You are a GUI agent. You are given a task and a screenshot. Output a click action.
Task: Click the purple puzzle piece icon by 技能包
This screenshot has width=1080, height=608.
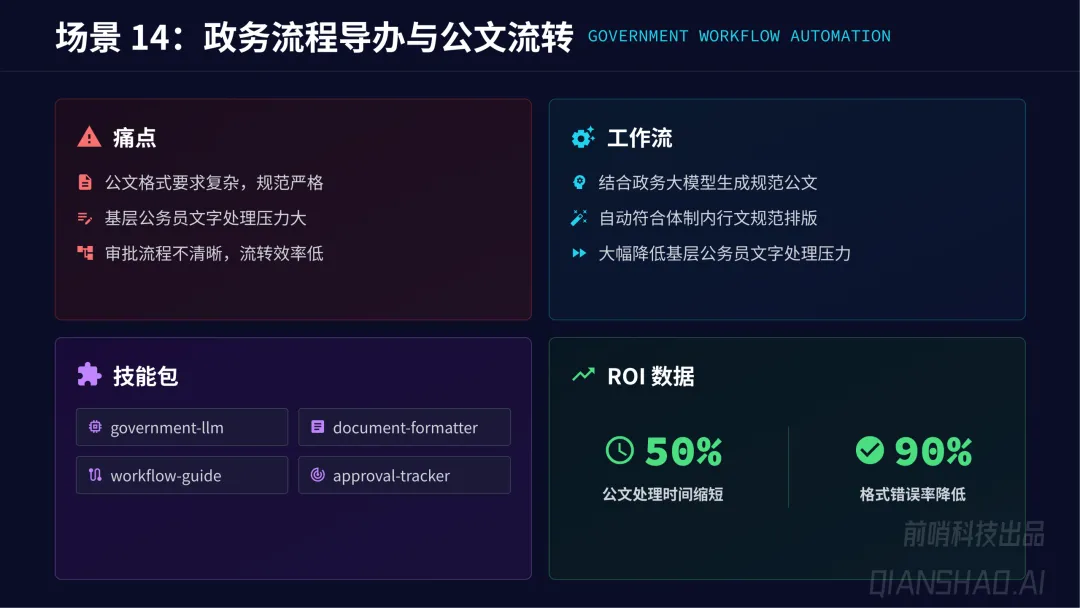[x=89, y=375]
